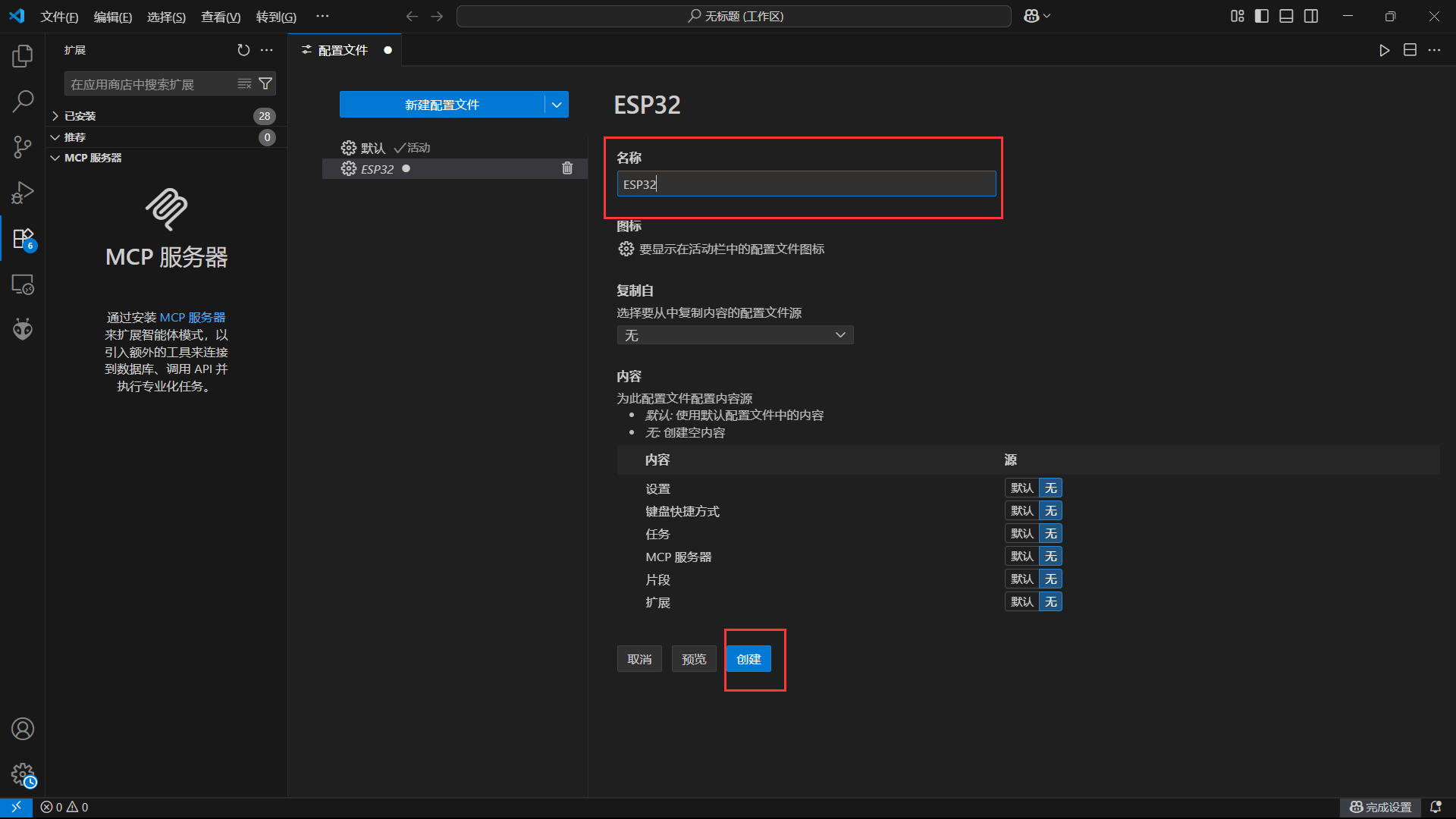Viewport: 1456px width, 819px height.
Task: Click the 取消 button
Action: (x=639, y=659)
